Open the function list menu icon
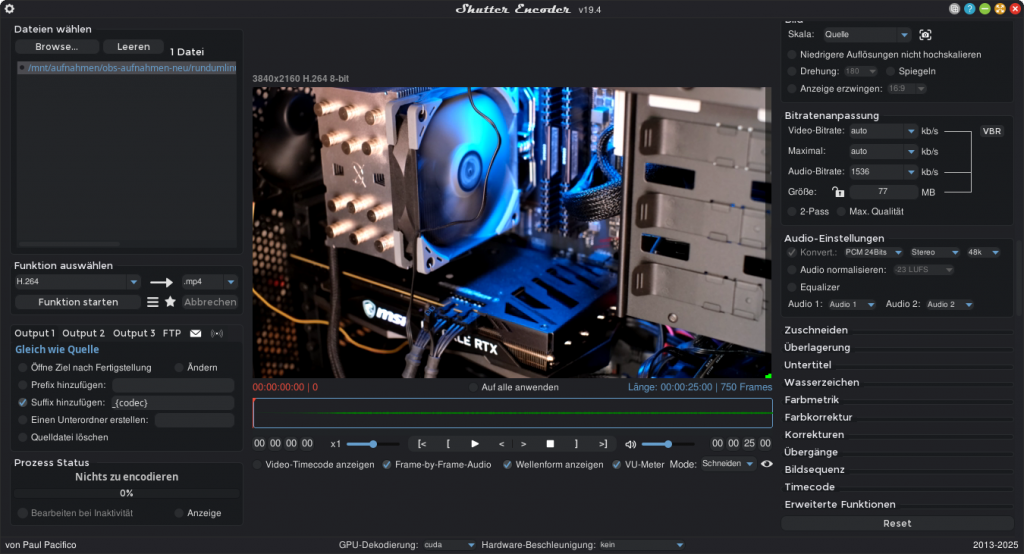1024x554 pixels. 153,302
